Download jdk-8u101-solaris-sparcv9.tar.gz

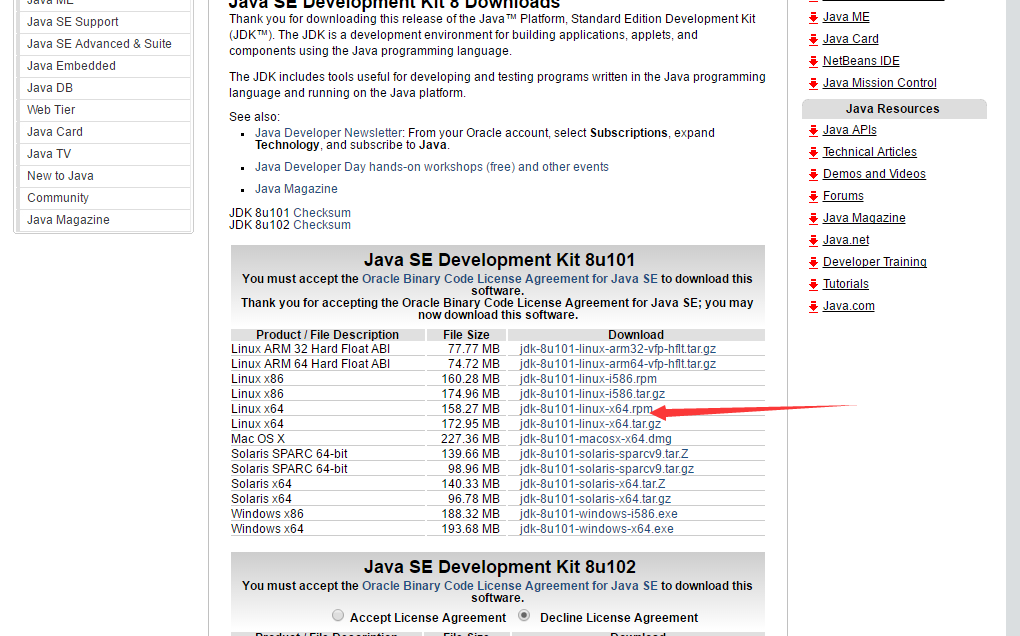coord(606,469)
